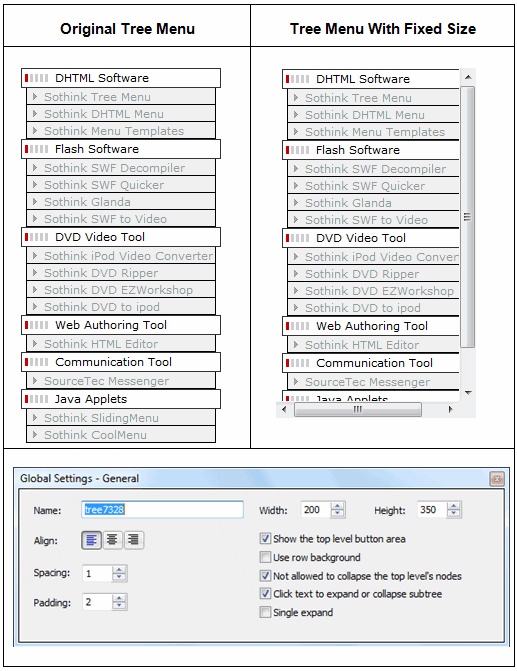Click the horizontal scrollbar thumb

358,410
